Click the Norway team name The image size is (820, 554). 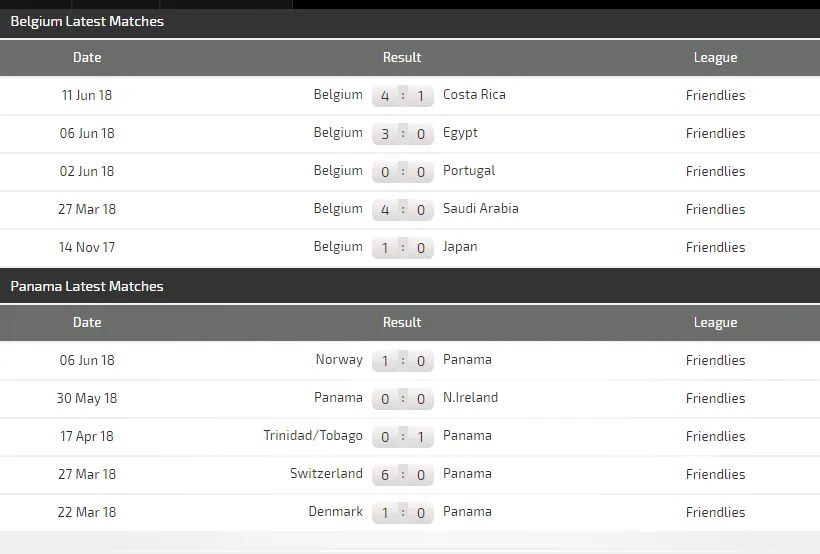(339, 360)
